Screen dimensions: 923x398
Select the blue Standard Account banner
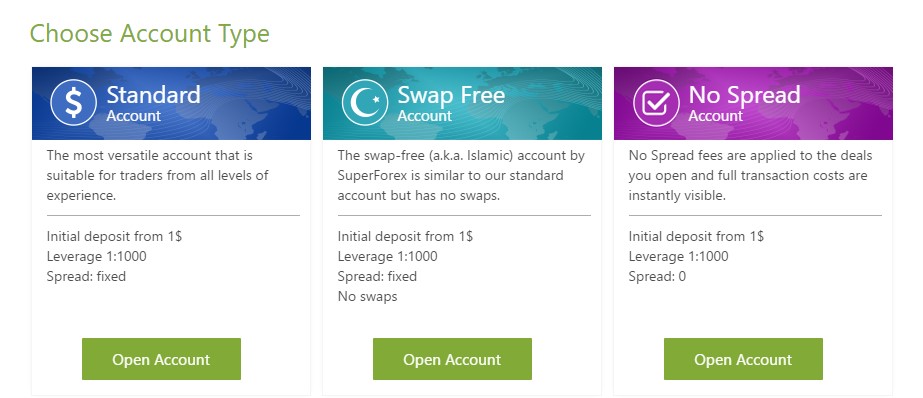click(171, 103)
